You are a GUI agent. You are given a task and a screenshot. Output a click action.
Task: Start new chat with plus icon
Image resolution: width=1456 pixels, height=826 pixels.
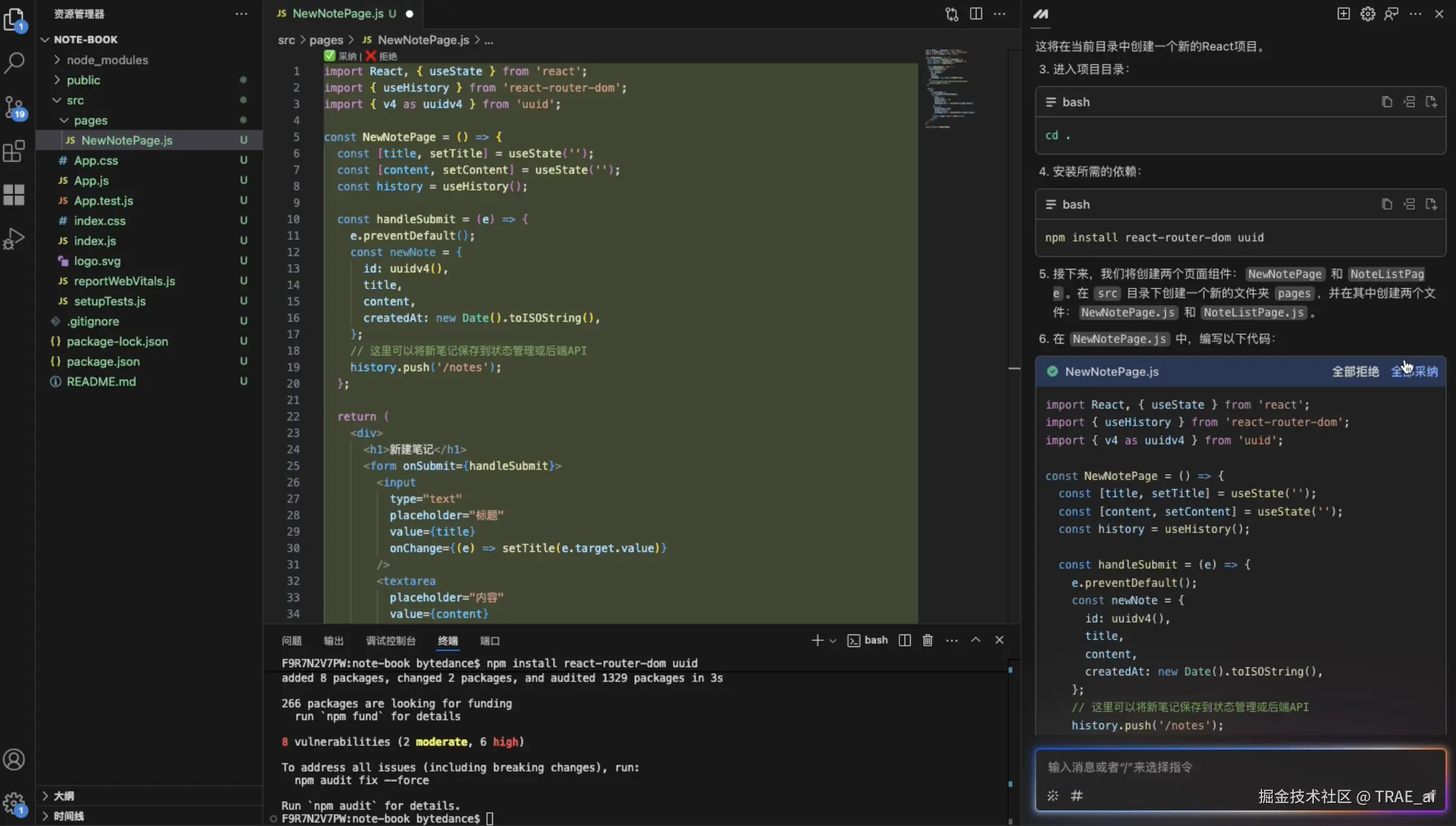click(1343, 14)
